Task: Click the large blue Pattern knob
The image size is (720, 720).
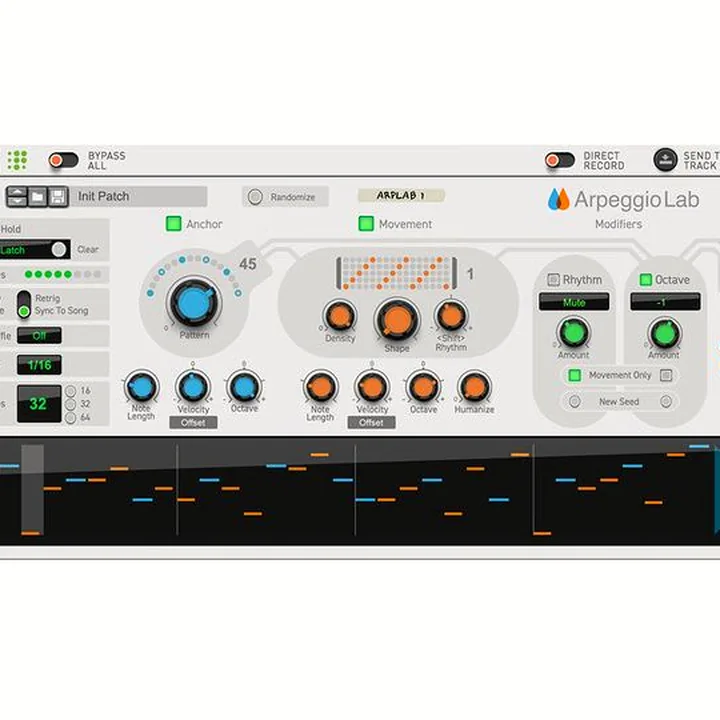Action: (194, 303)
